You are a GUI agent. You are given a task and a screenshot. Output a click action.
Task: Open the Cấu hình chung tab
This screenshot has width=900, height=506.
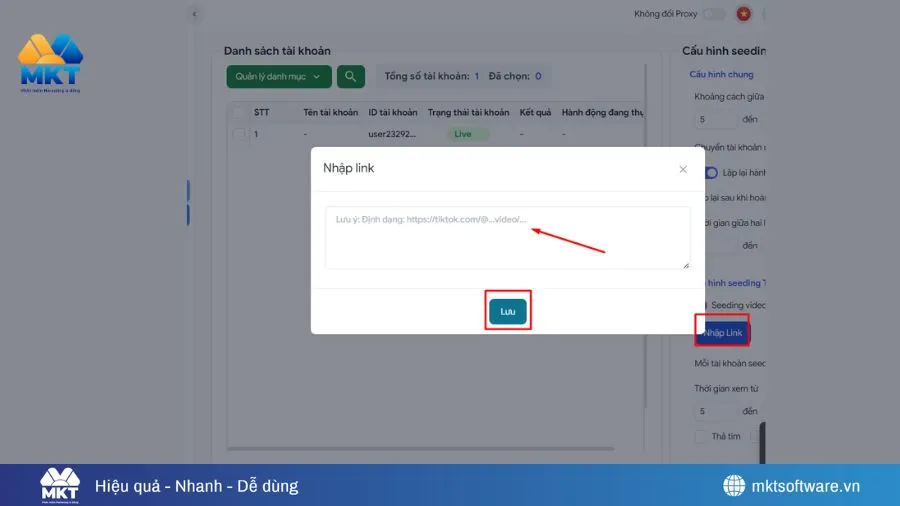coord(721,74)
